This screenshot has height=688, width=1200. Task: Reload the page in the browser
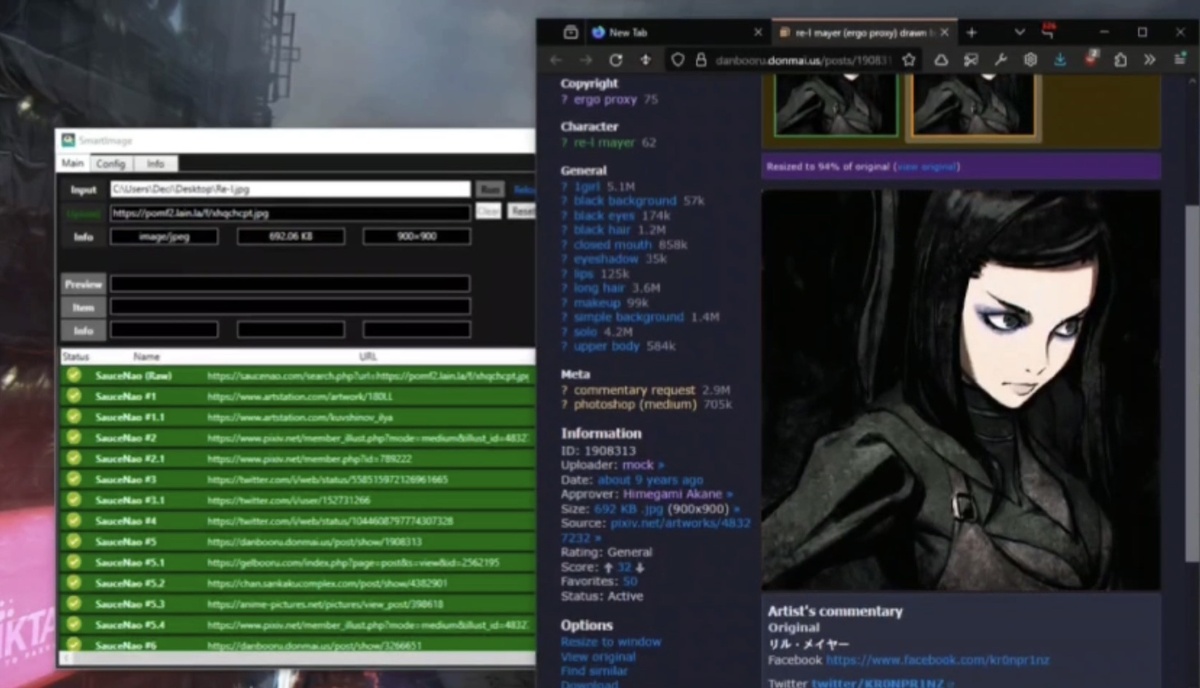tap(616, 60)
